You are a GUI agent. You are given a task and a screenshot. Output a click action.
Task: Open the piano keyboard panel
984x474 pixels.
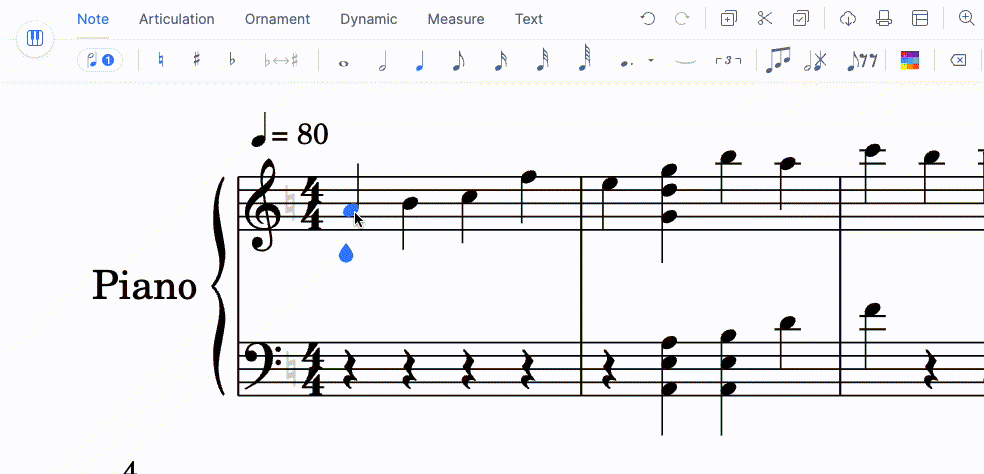click(x=35, y=39)
